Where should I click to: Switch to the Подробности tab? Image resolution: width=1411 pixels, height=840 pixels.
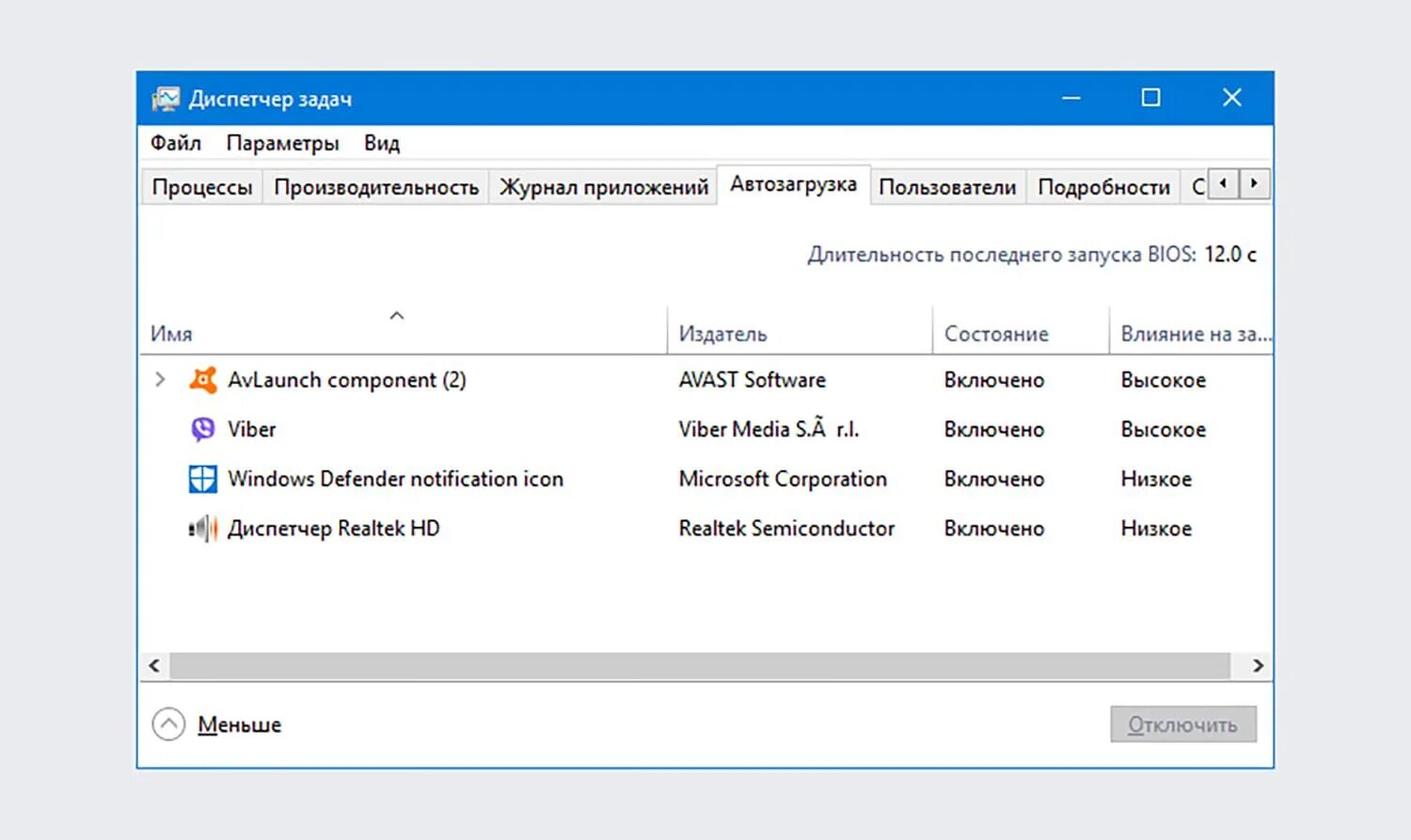point(1103,187)
